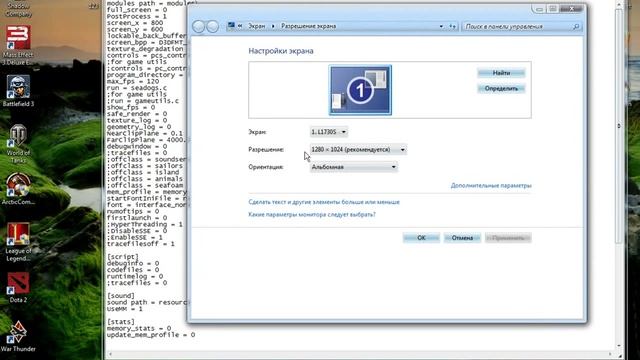Click Notepad scrollbar right arrow
The image size is (640, 360).
point(610,354)
